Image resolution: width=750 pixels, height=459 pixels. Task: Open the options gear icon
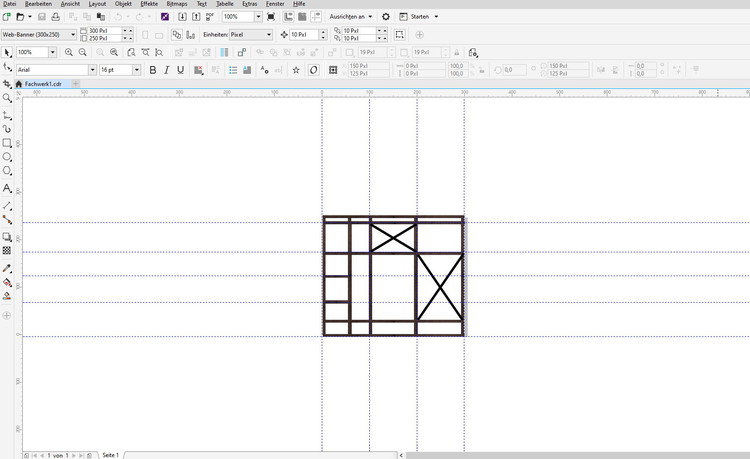pos(386,17)
